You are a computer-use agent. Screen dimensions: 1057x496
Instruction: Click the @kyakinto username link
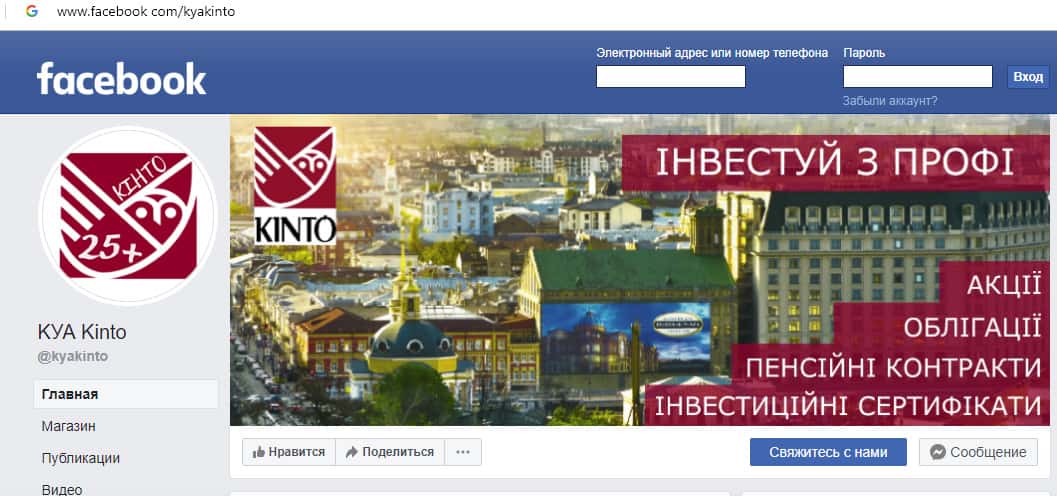73,356
